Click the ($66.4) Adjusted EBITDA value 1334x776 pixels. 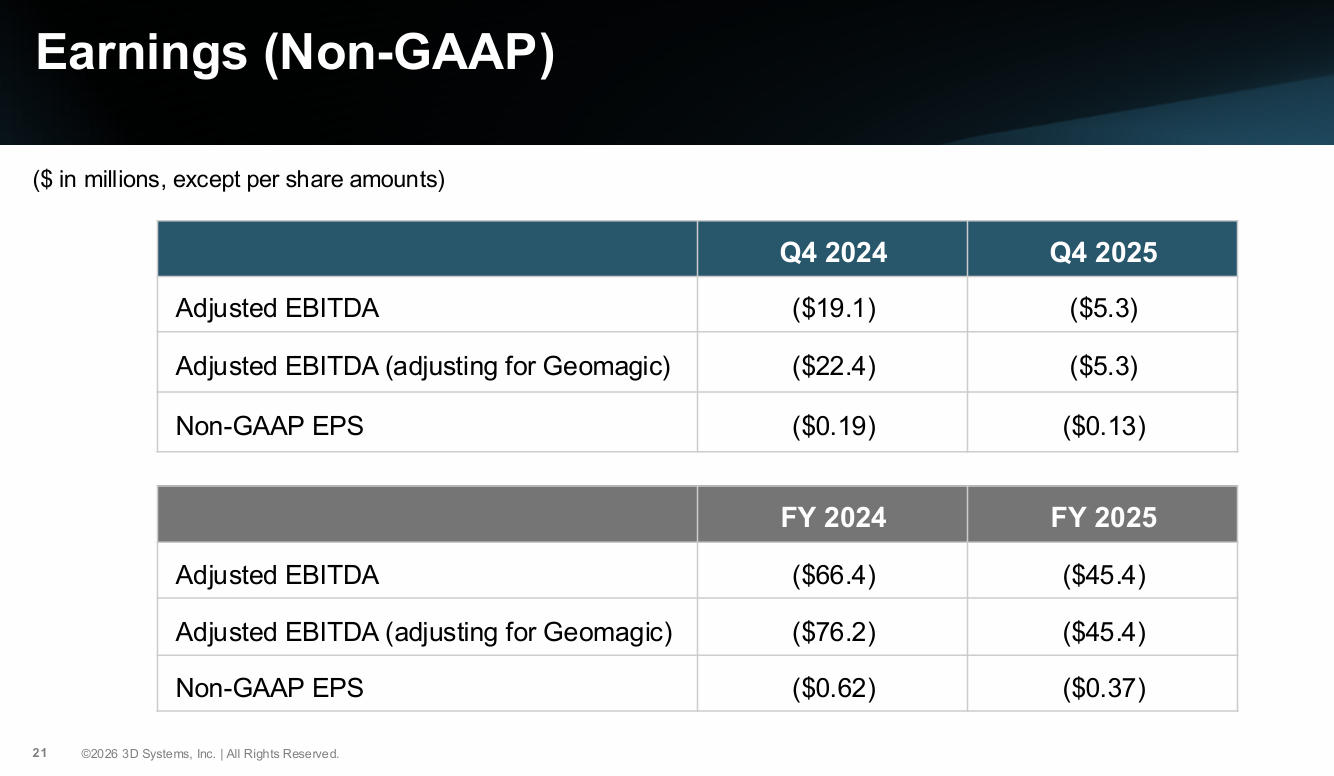coord(833,575)
